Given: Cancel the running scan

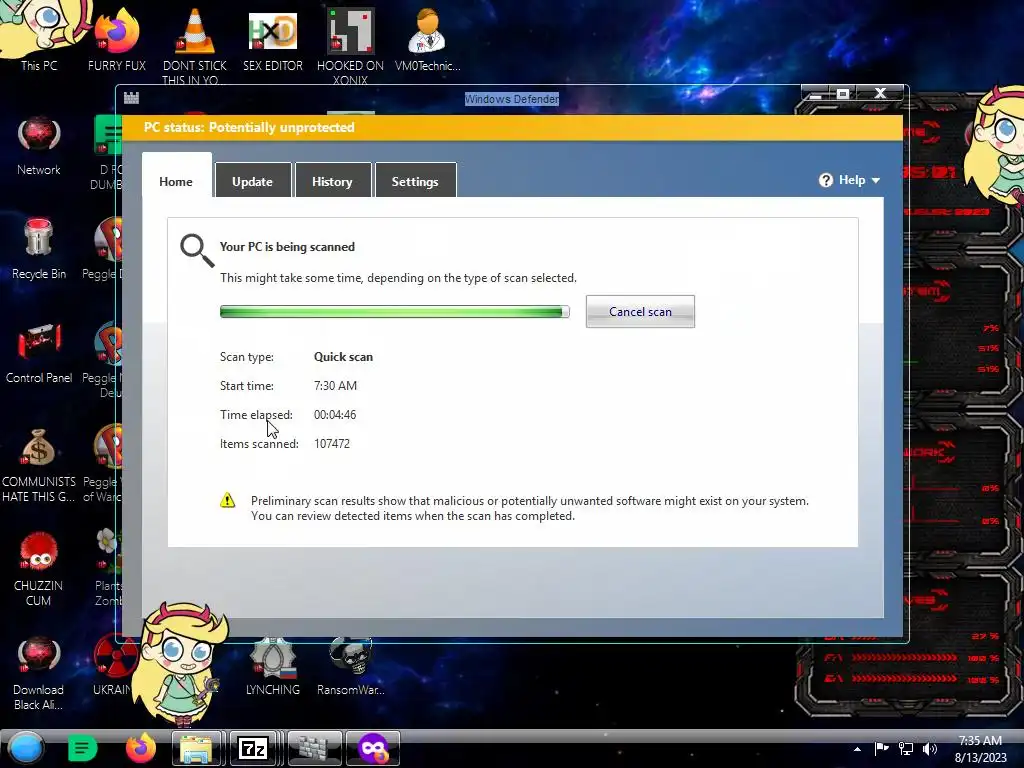Looking at the screenshot, I should pos(640,312).
